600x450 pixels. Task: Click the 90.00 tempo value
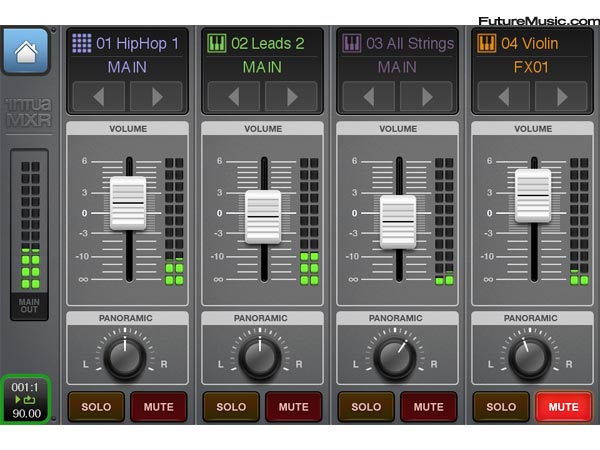[x=26, y=414]
